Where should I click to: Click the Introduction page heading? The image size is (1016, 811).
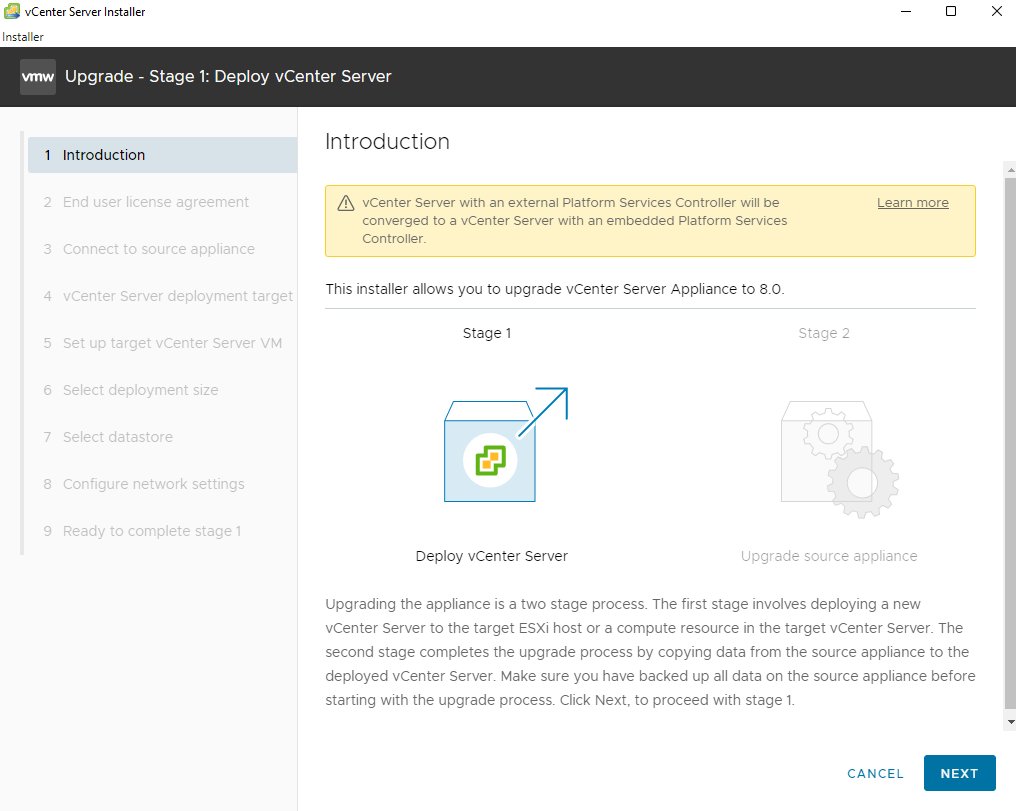387,141
